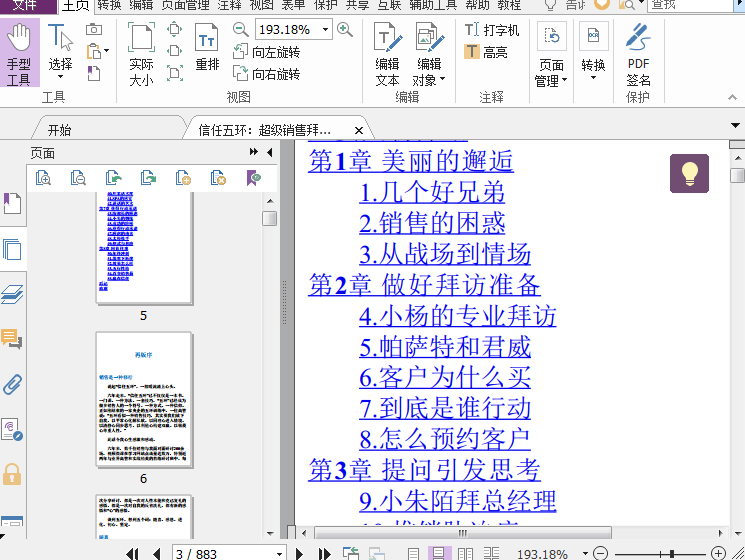Open link 8.怎么预约客户

pos(445,438)
